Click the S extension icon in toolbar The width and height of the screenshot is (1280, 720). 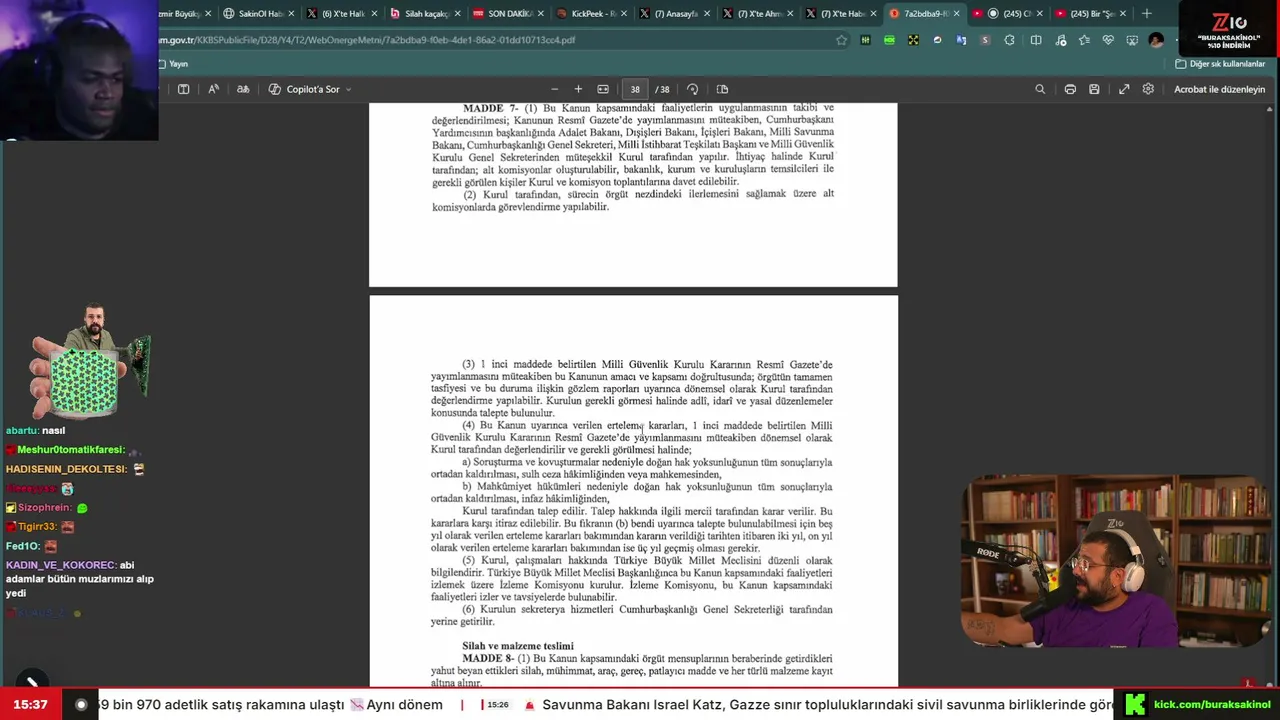tap(985, 40)
